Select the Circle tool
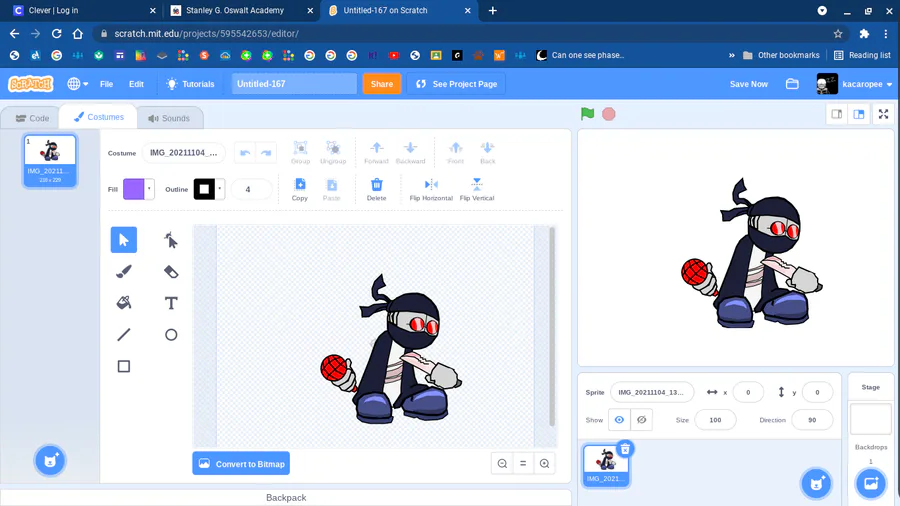Screen dimensions: 900x506 pos(170,334)
